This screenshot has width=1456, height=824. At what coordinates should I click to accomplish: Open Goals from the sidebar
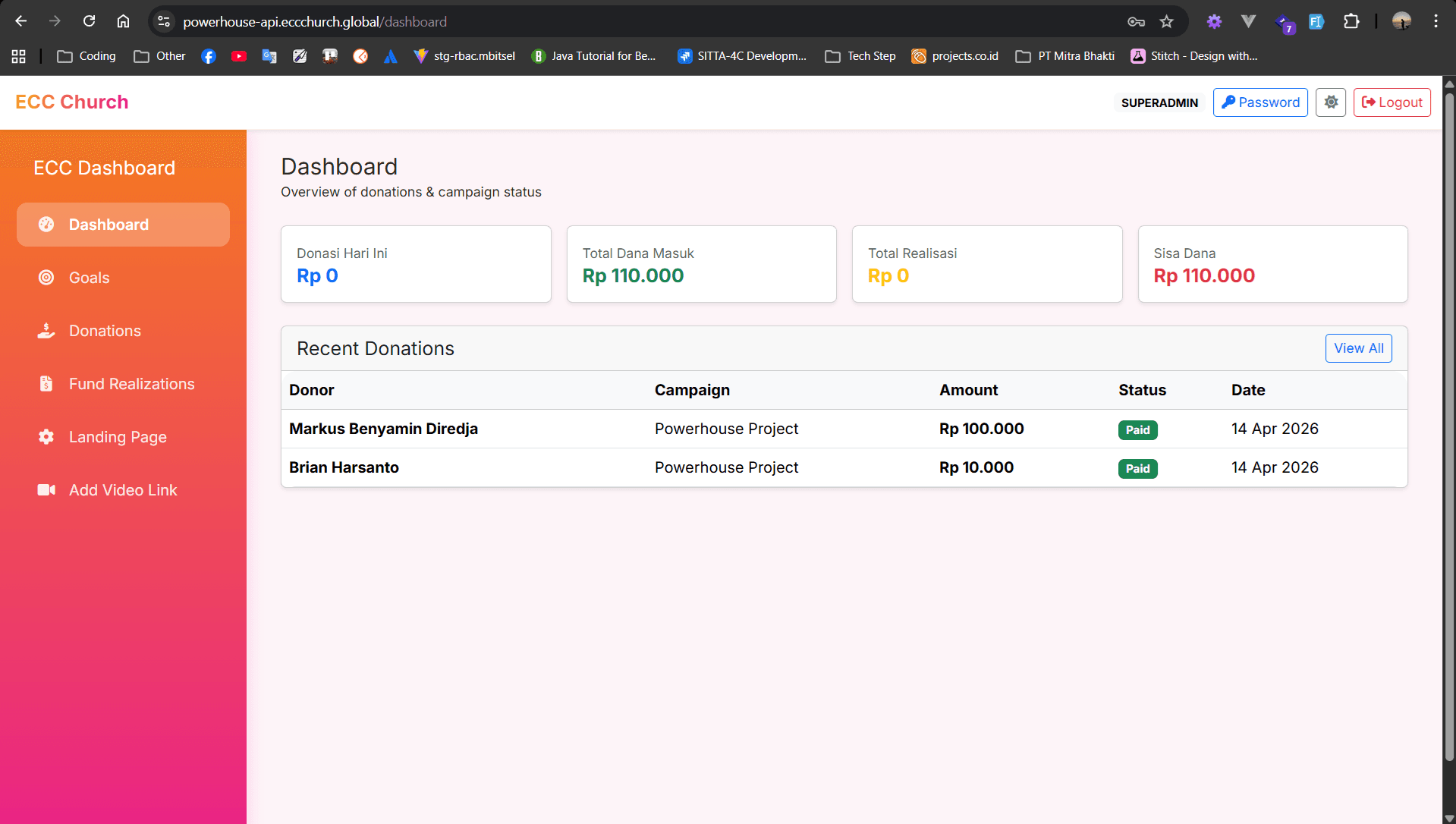[x=89, y=278]
